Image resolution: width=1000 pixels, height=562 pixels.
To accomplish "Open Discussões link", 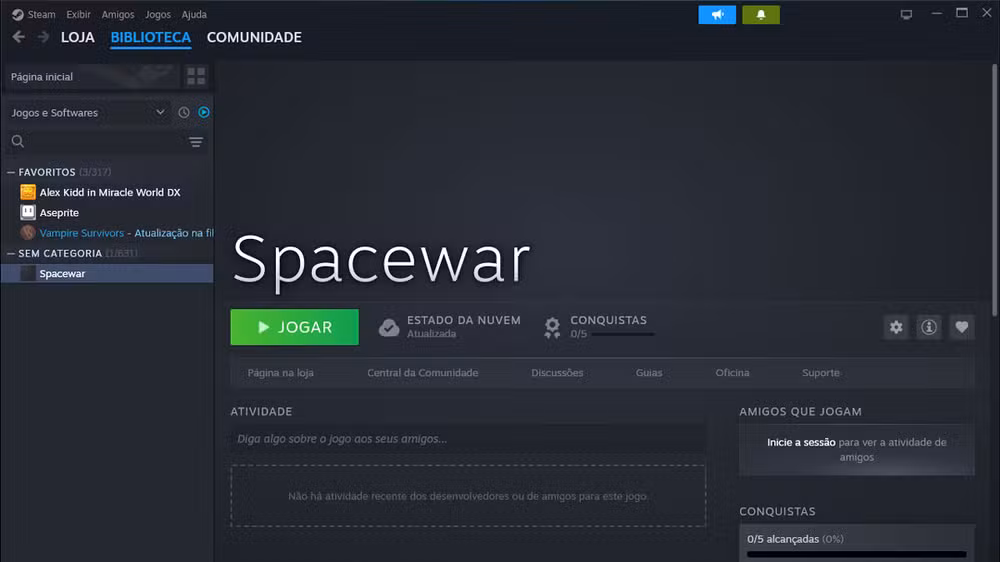I will [x=557, y=373].
